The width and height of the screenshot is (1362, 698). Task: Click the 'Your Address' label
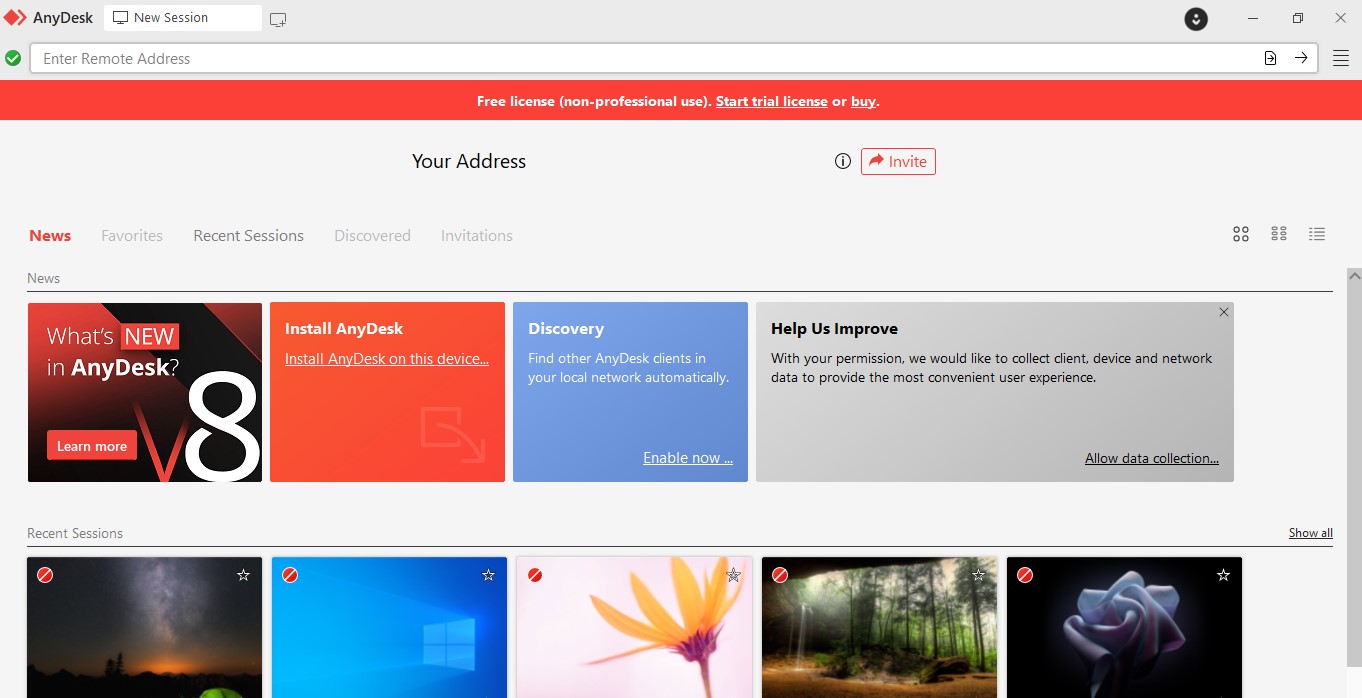pos(469,161)
